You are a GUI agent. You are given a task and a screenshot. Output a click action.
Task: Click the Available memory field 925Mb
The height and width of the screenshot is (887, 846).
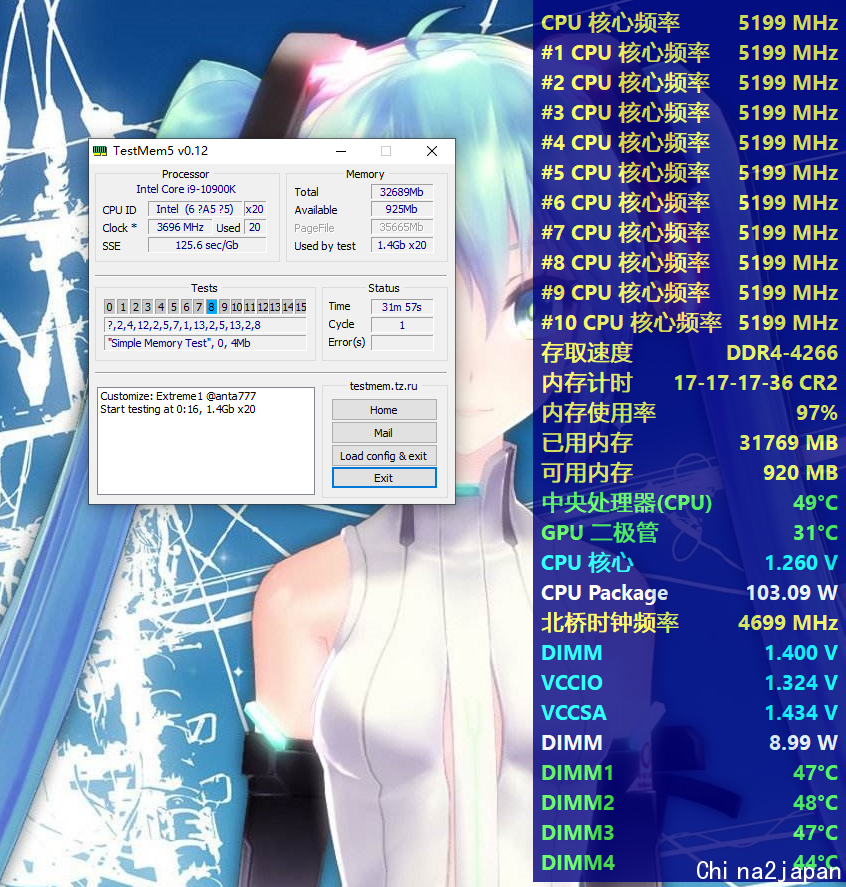point(402,209)
